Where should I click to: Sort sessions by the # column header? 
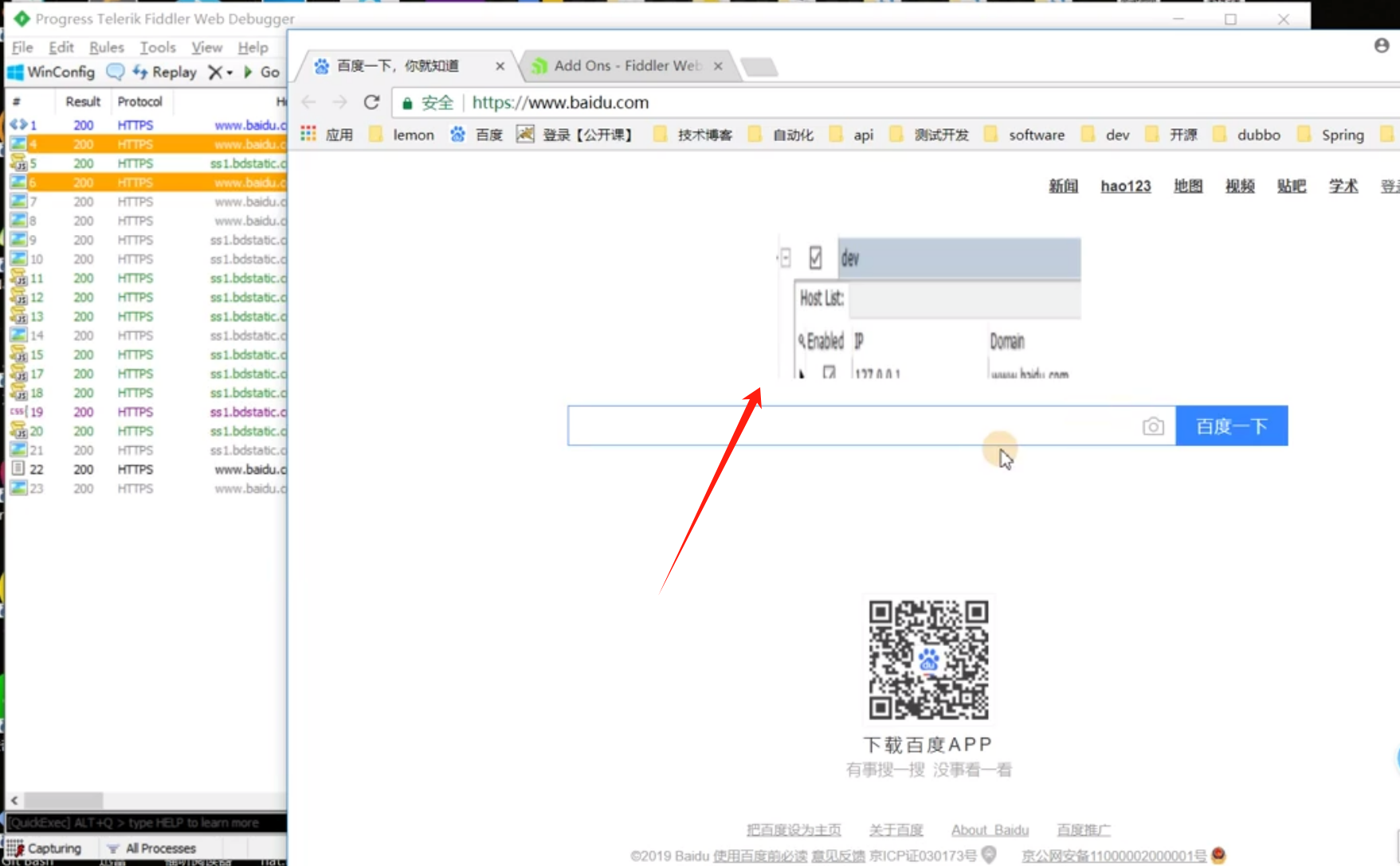click(x=17, y=101)
